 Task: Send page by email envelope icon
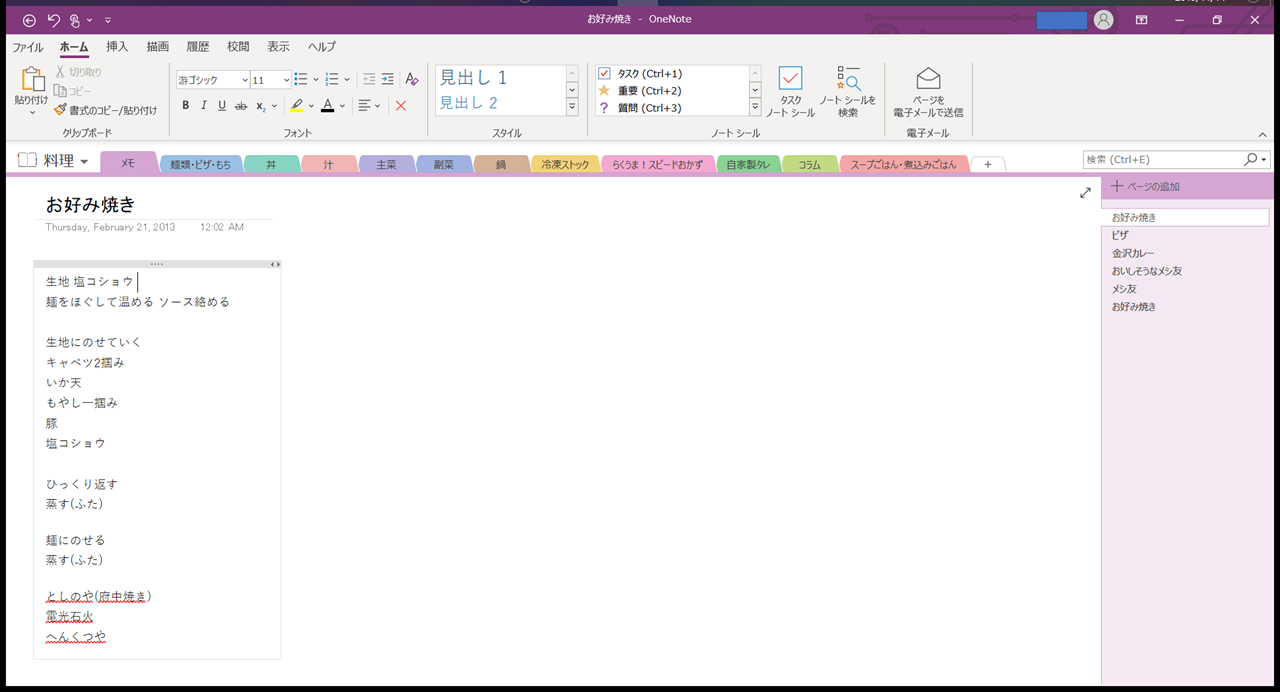pos(928,92)
